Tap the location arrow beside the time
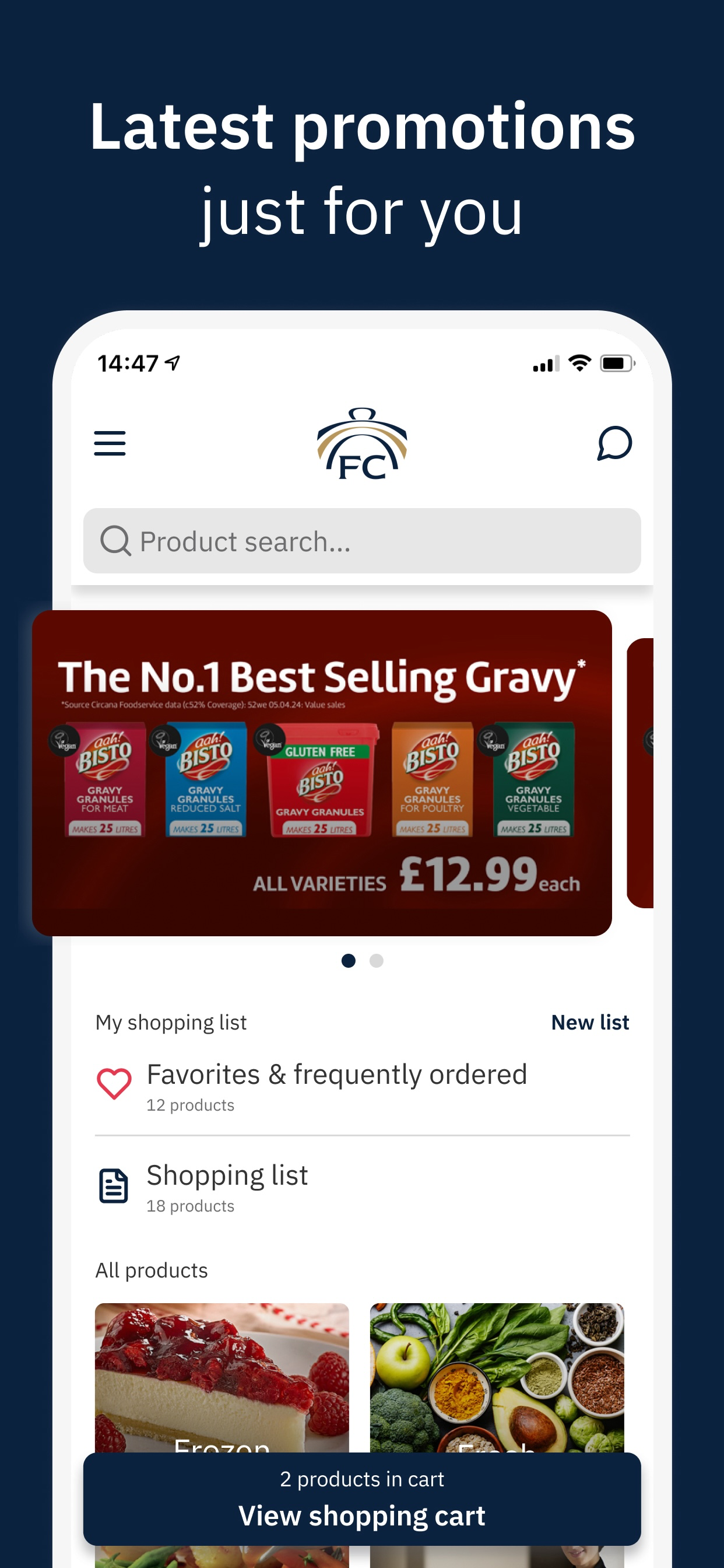The width and height of the screenshot is (724, 1568). [173, 363]
